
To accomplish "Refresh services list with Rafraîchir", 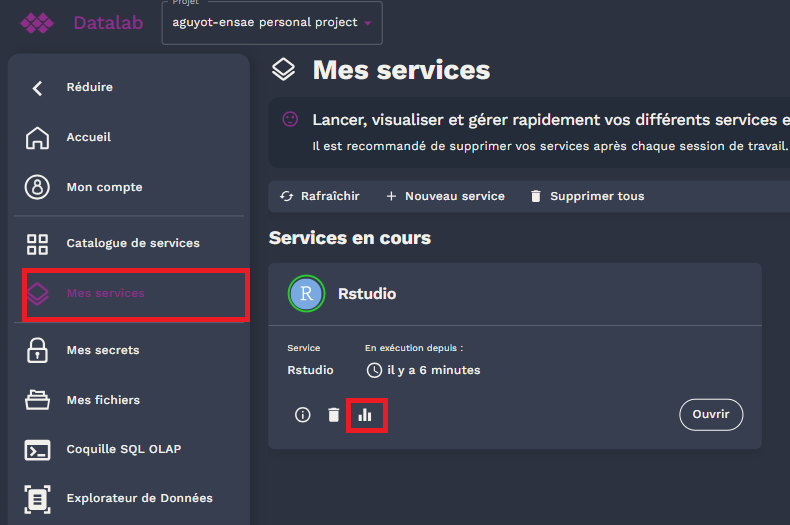I will [320, 196].
